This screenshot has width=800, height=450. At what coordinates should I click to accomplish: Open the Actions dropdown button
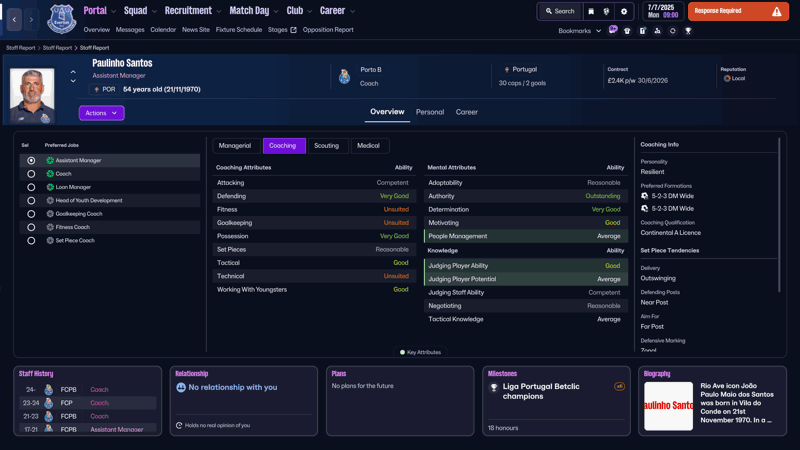pyautogui.click(x=102, y=113)
